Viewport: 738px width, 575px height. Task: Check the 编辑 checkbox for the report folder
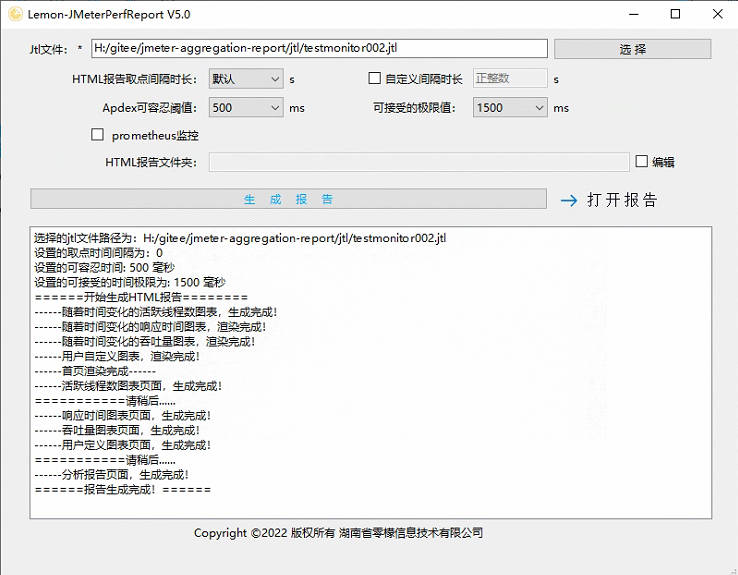pyautogui.click(x=642, y=161)
